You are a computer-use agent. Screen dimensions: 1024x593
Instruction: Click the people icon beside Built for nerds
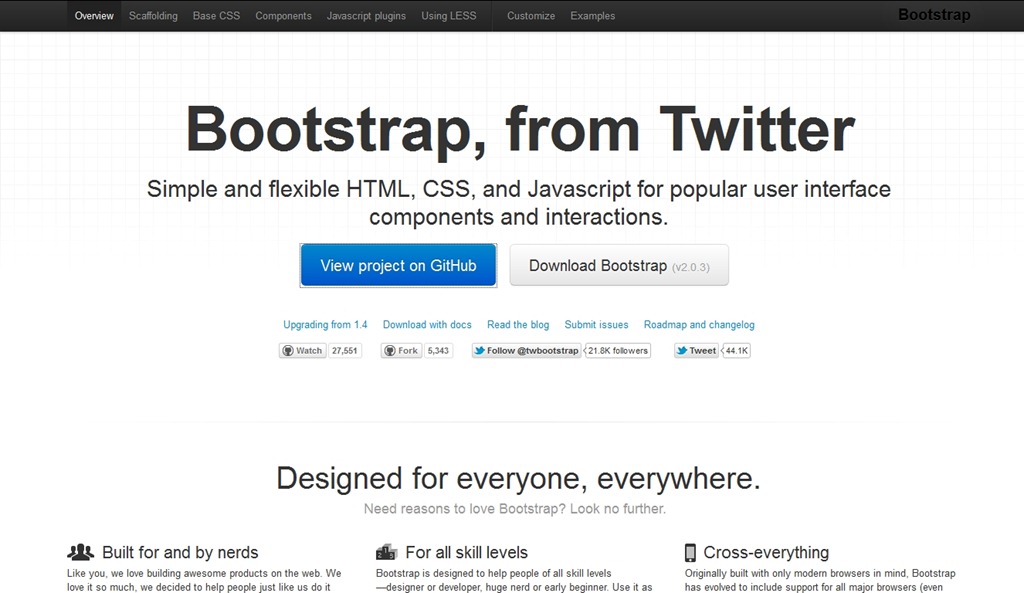pos(80,553)
